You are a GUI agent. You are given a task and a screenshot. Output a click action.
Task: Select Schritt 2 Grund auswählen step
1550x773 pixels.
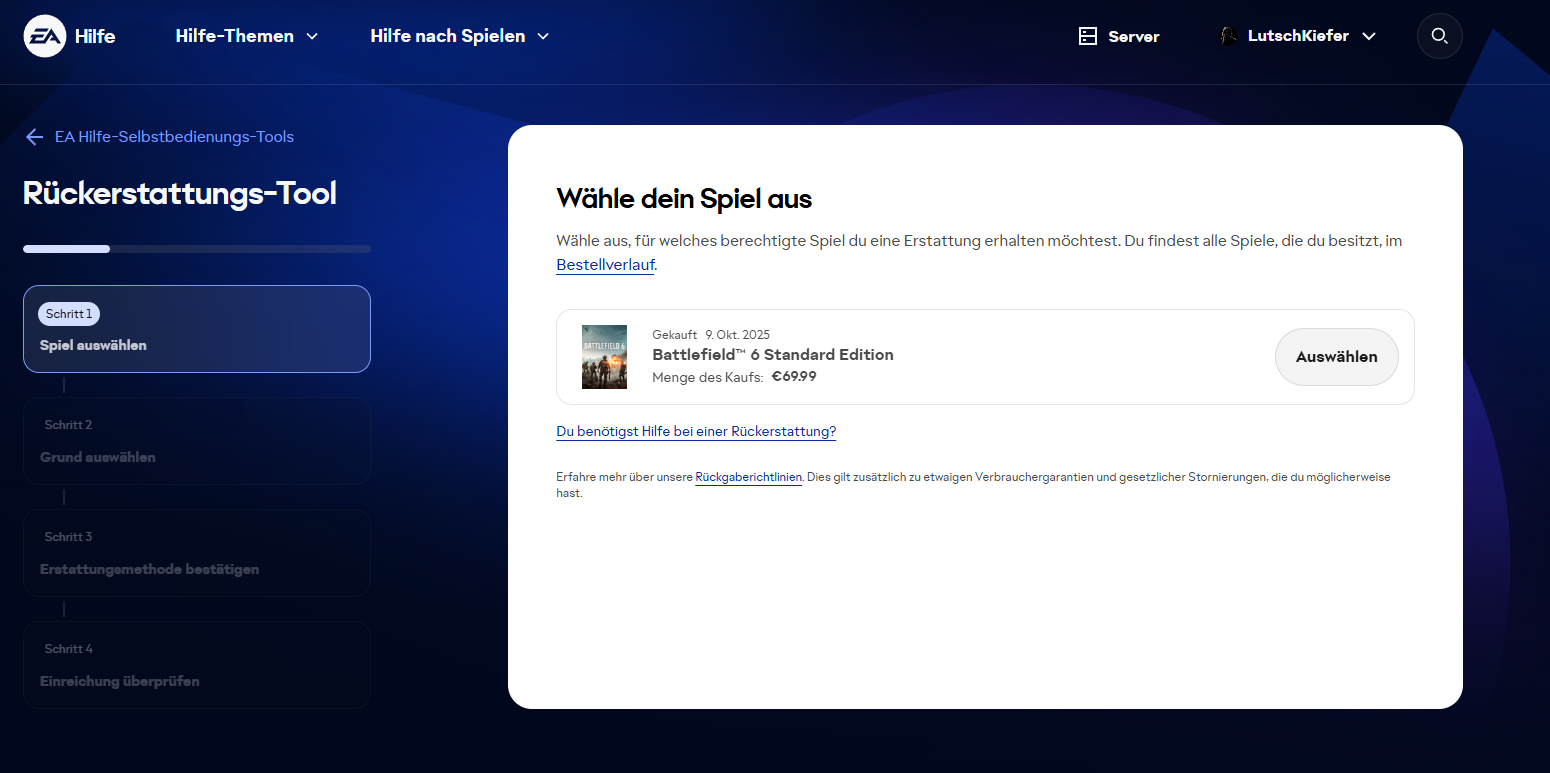[x=197, y=441]
